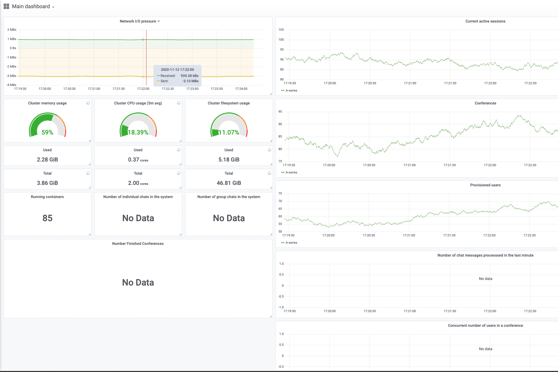558x372 pixels.
Task: Click resize handle of 2.00 cores Total panel
Action: (180, 188)
